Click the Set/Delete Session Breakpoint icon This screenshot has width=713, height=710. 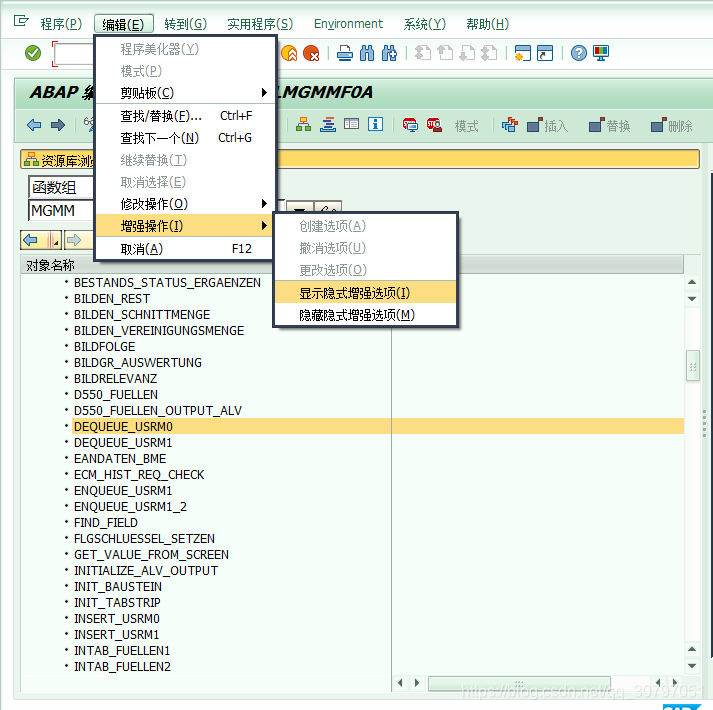[x=410, y=124]
